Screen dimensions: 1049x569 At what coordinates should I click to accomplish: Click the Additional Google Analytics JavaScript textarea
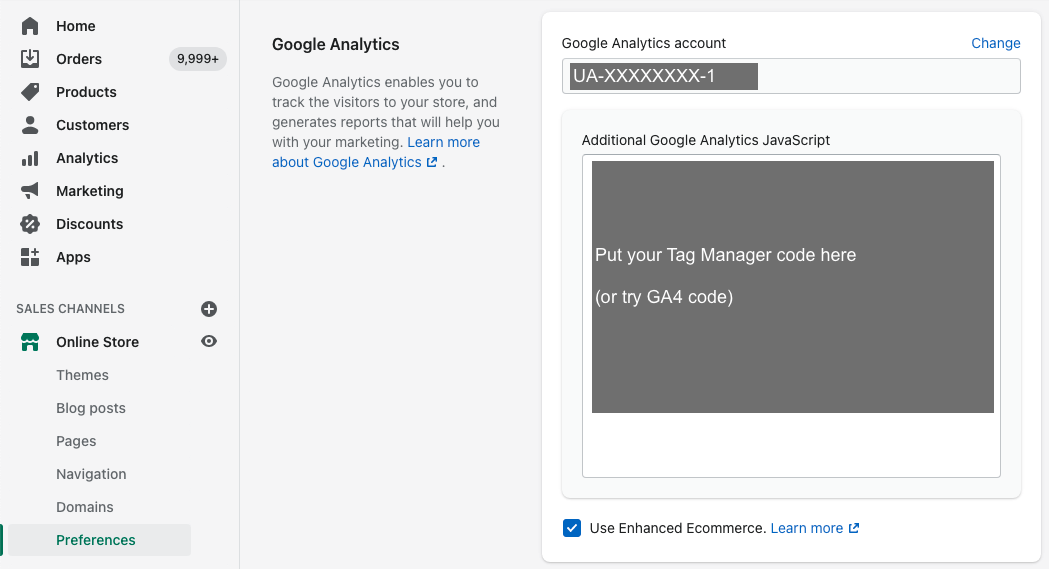[790, 445]
